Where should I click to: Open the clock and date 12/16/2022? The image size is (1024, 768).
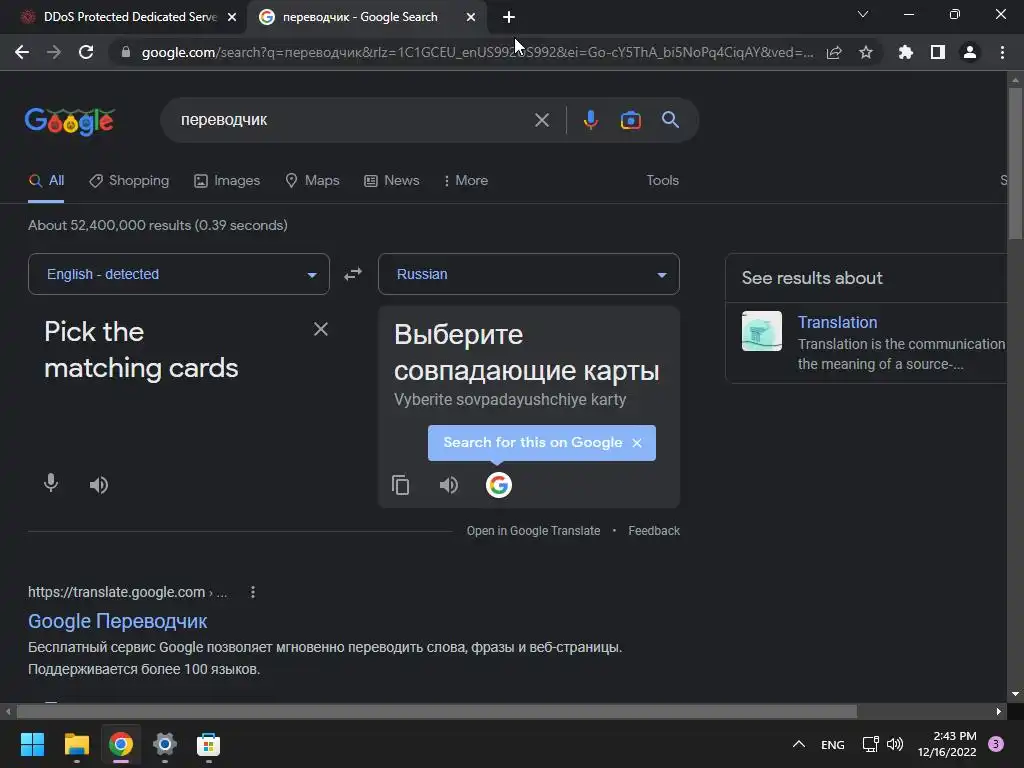click(947, 744)
